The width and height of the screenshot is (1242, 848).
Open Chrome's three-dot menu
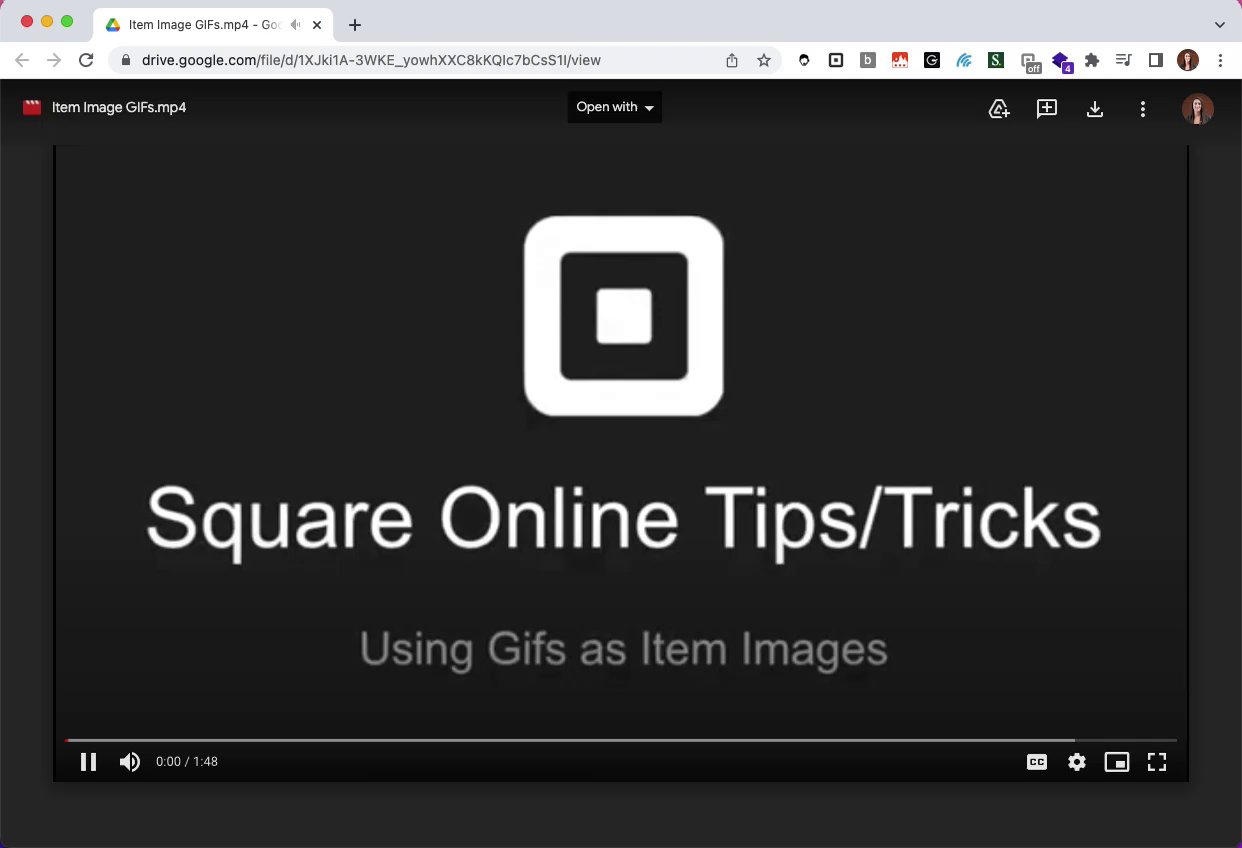click(x=1220, y=60)
